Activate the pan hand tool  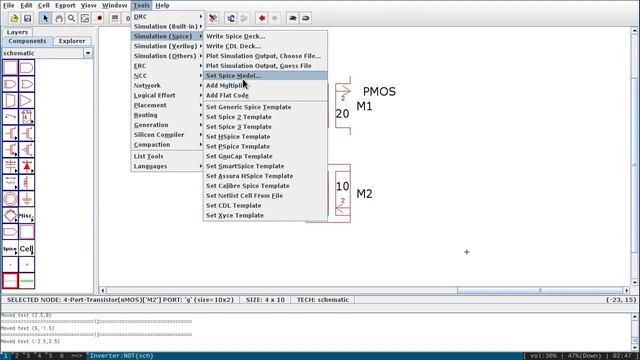click(x=59, y=18)
